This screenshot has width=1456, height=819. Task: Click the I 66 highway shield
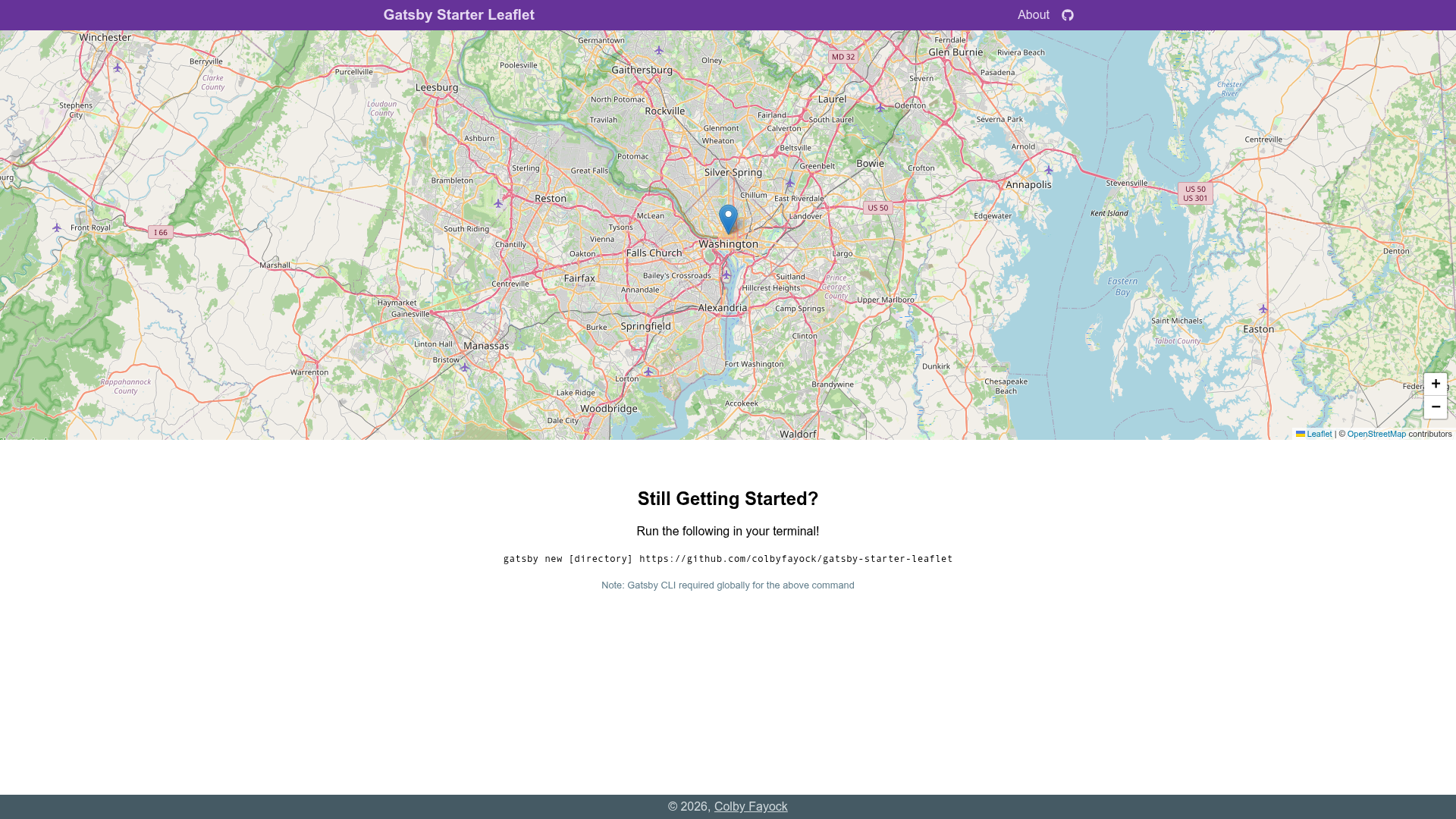point(161,233)
